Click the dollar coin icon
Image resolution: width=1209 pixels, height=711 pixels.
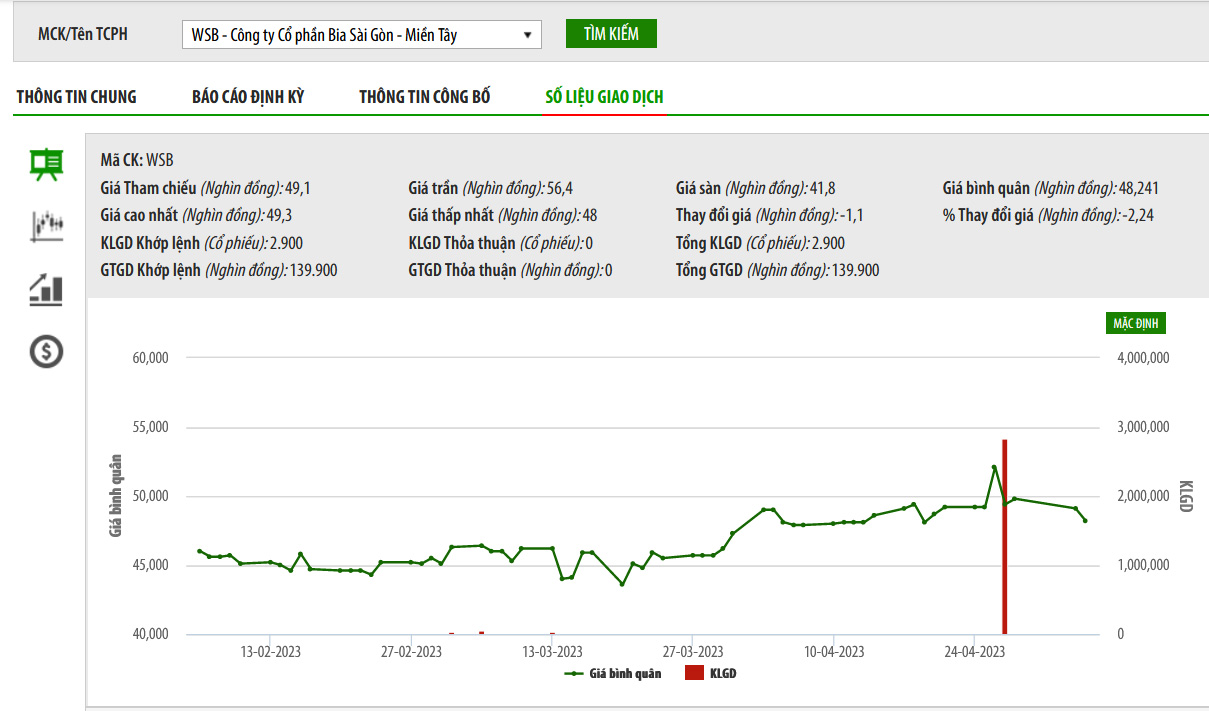46,351
